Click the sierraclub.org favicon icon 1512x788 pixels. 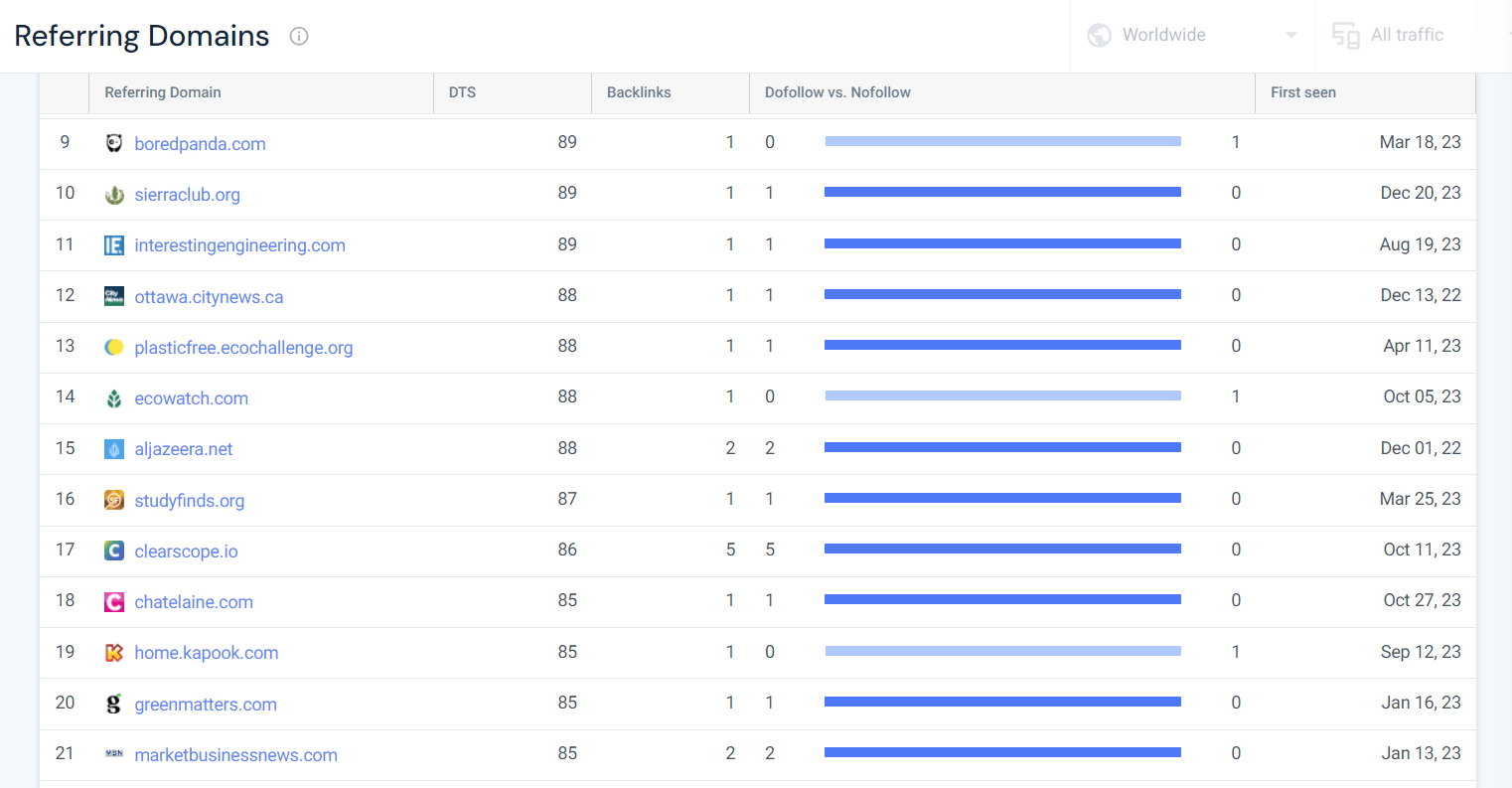point(114,195)
